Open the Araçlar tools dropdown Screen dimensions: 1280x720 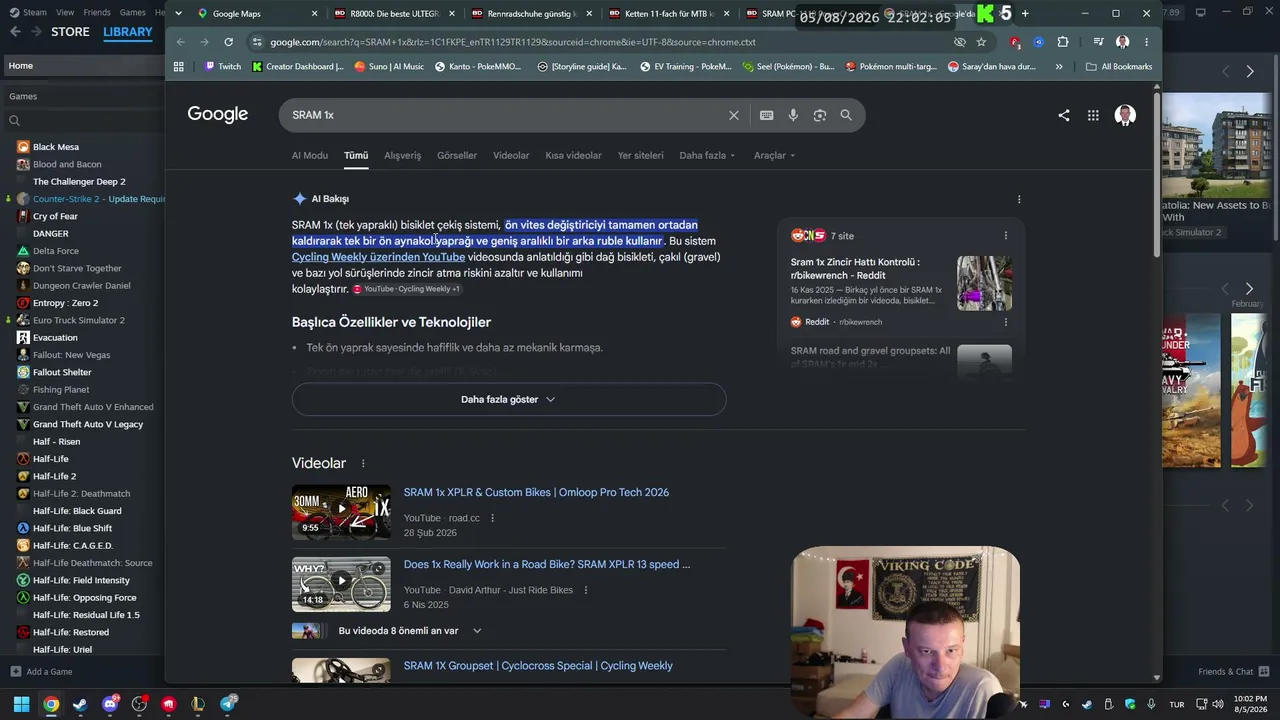pos(775,155)
